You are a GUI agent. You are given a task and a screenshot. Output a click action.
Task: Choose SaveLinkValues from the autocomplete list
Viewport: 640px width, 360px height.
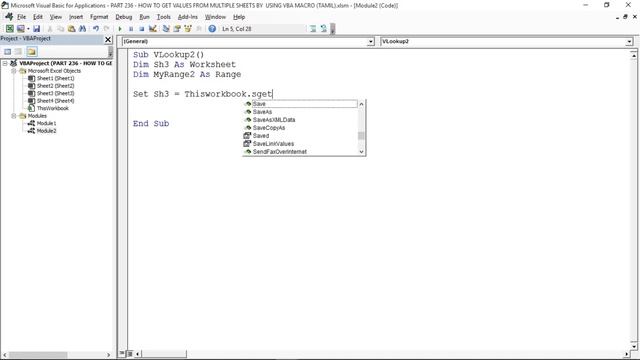point(300,144)
